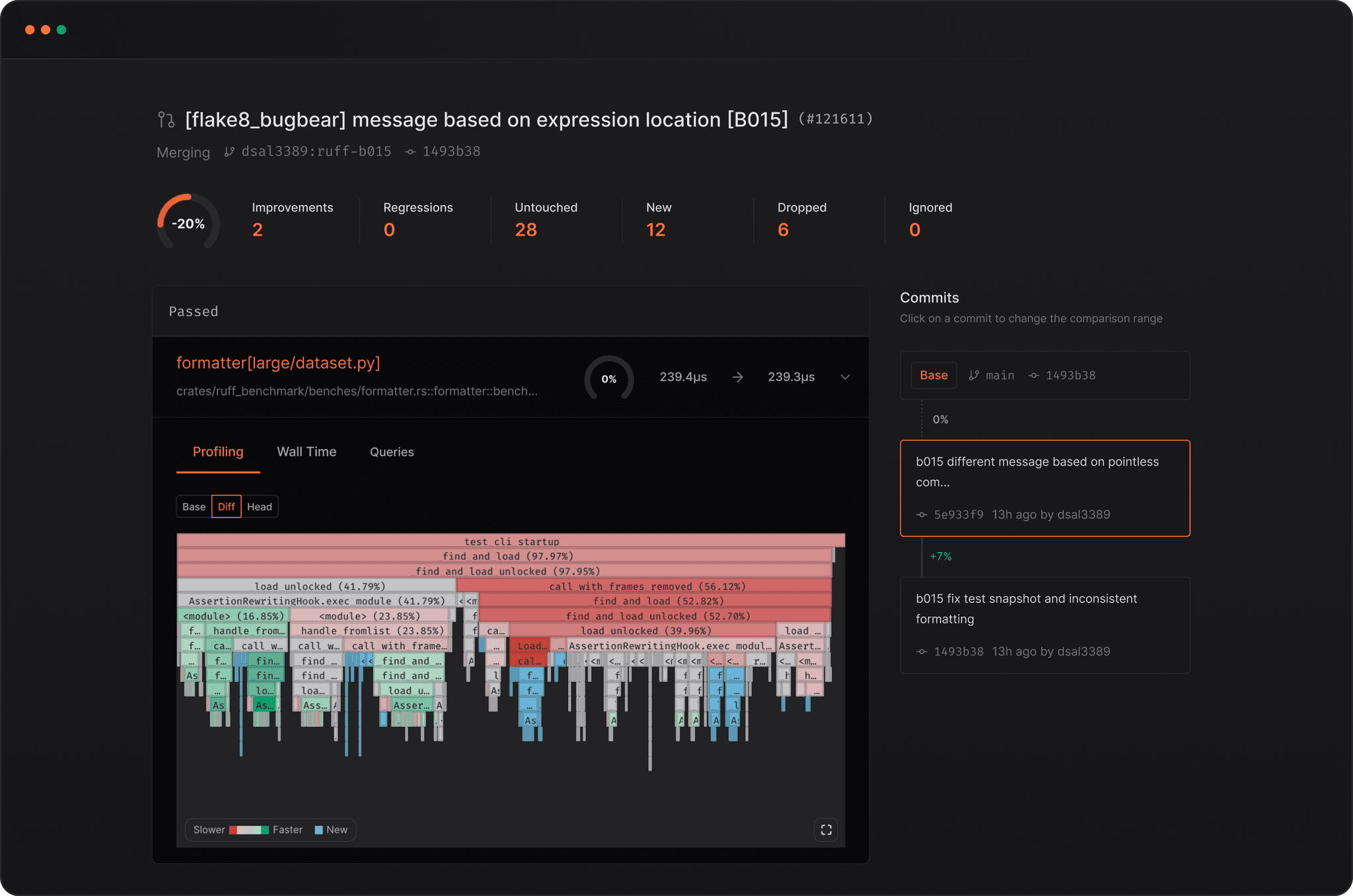Image resolution: width=1353 pixels, height=896 pixels.
Task: Click the find_and_load (97.97%) flamegraph bar
Action: [x=510, y=556]
